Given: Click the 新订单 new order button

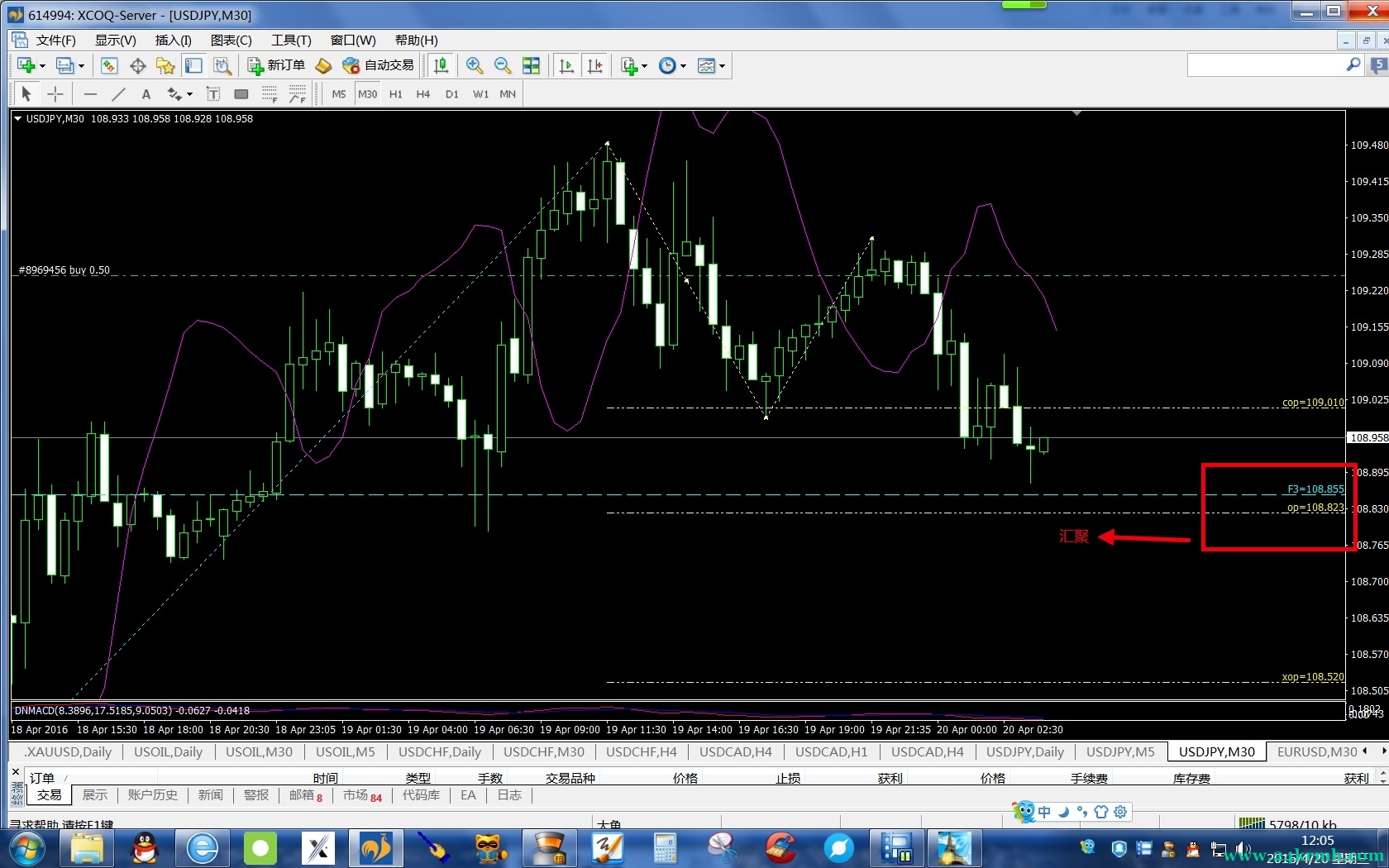Looking at the screenshot, I should coord(276,65).
